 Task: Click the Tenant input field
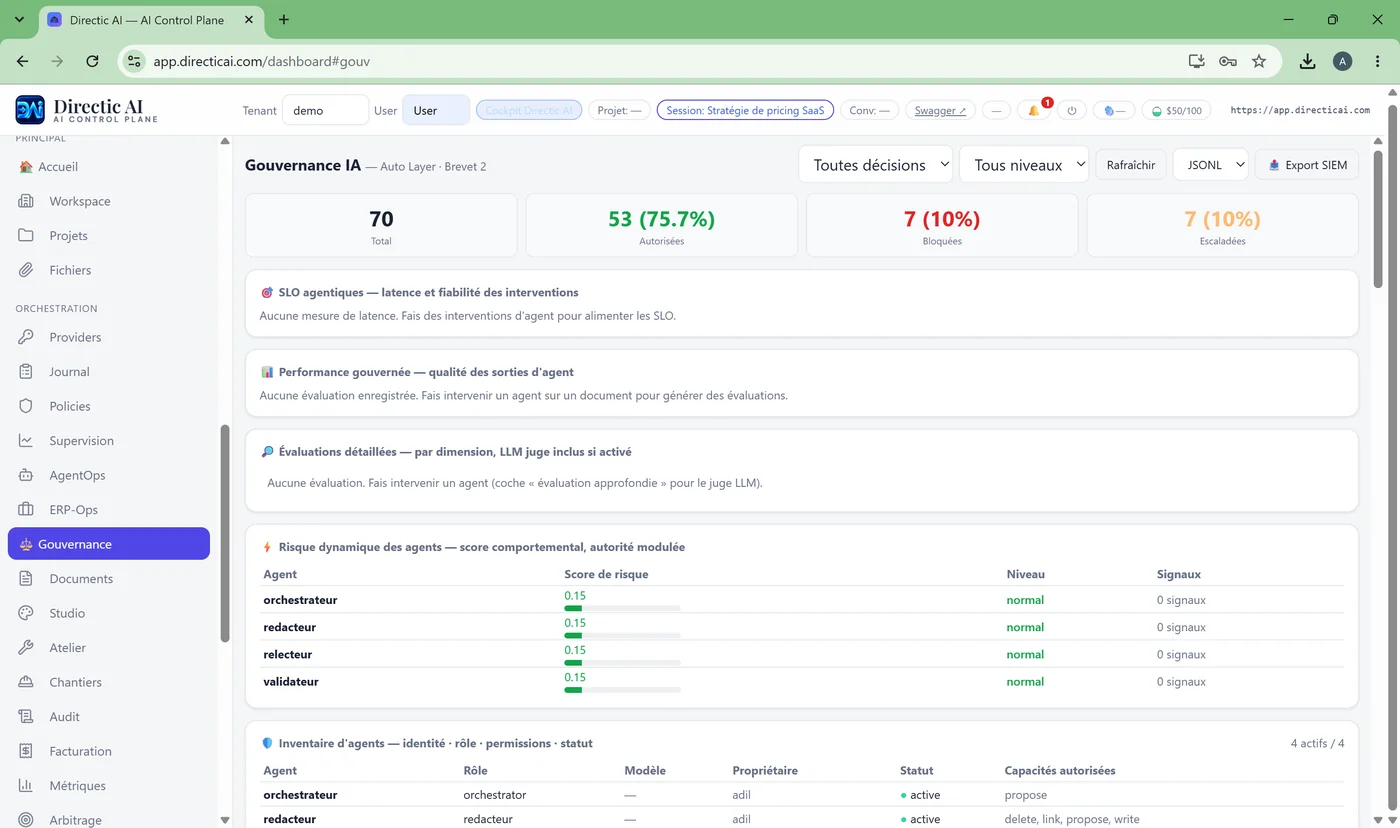click(x=325, y=110)
